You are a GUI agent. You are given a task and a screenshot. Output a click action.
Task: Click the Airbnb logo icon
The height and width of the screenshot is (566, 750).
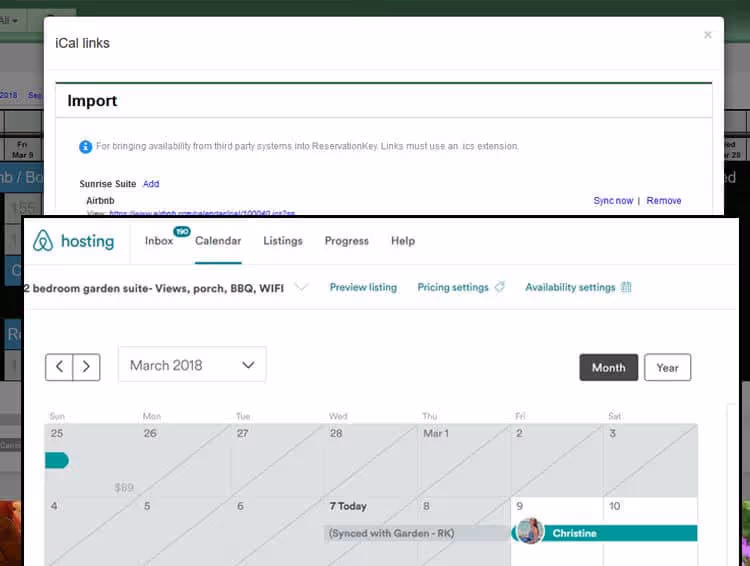point(42,241)
